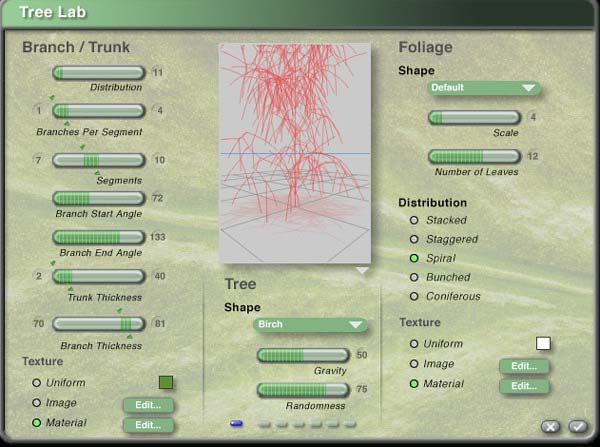Click the Branch Thickness slider

(99, 324)
